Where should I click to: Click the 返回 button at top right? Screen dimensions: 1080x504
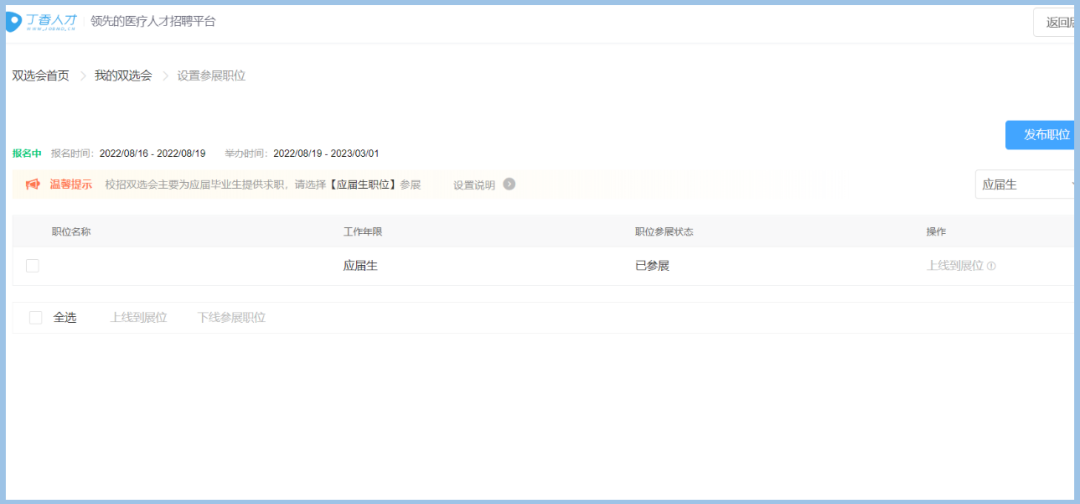[1055, 23]
